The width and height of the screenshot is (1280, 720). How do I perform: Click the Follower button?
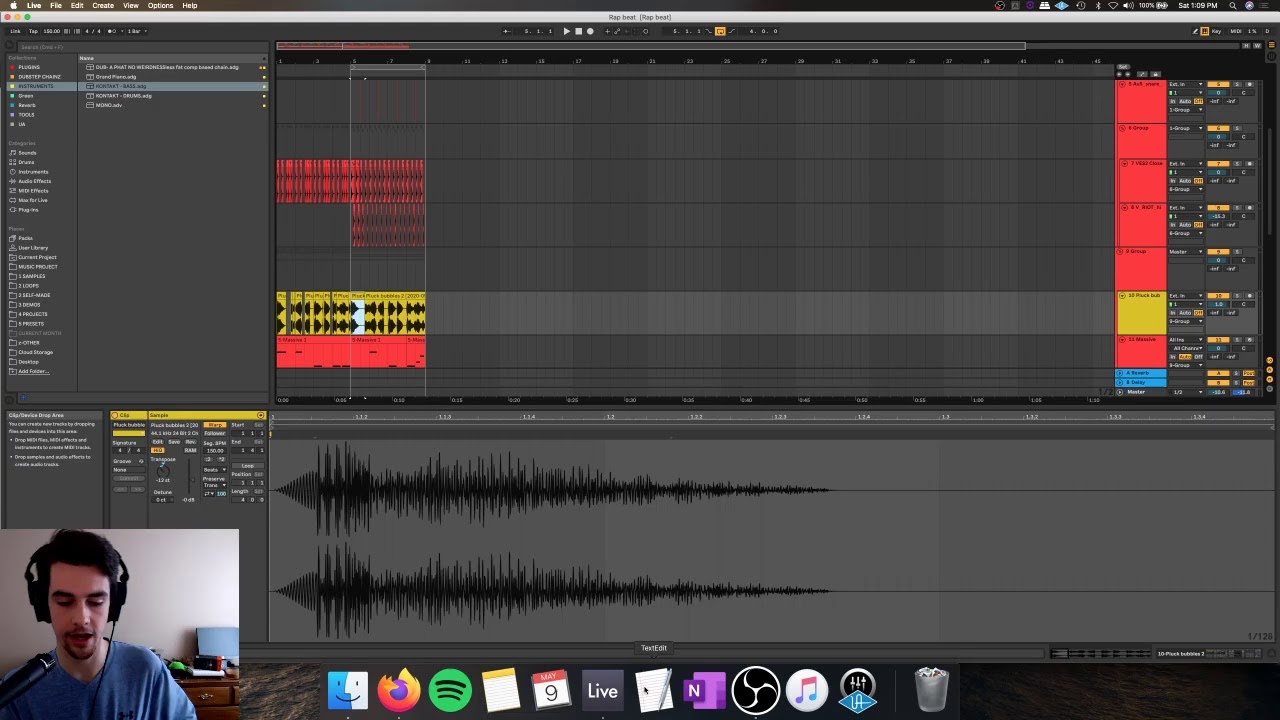(x=215, y=434)
